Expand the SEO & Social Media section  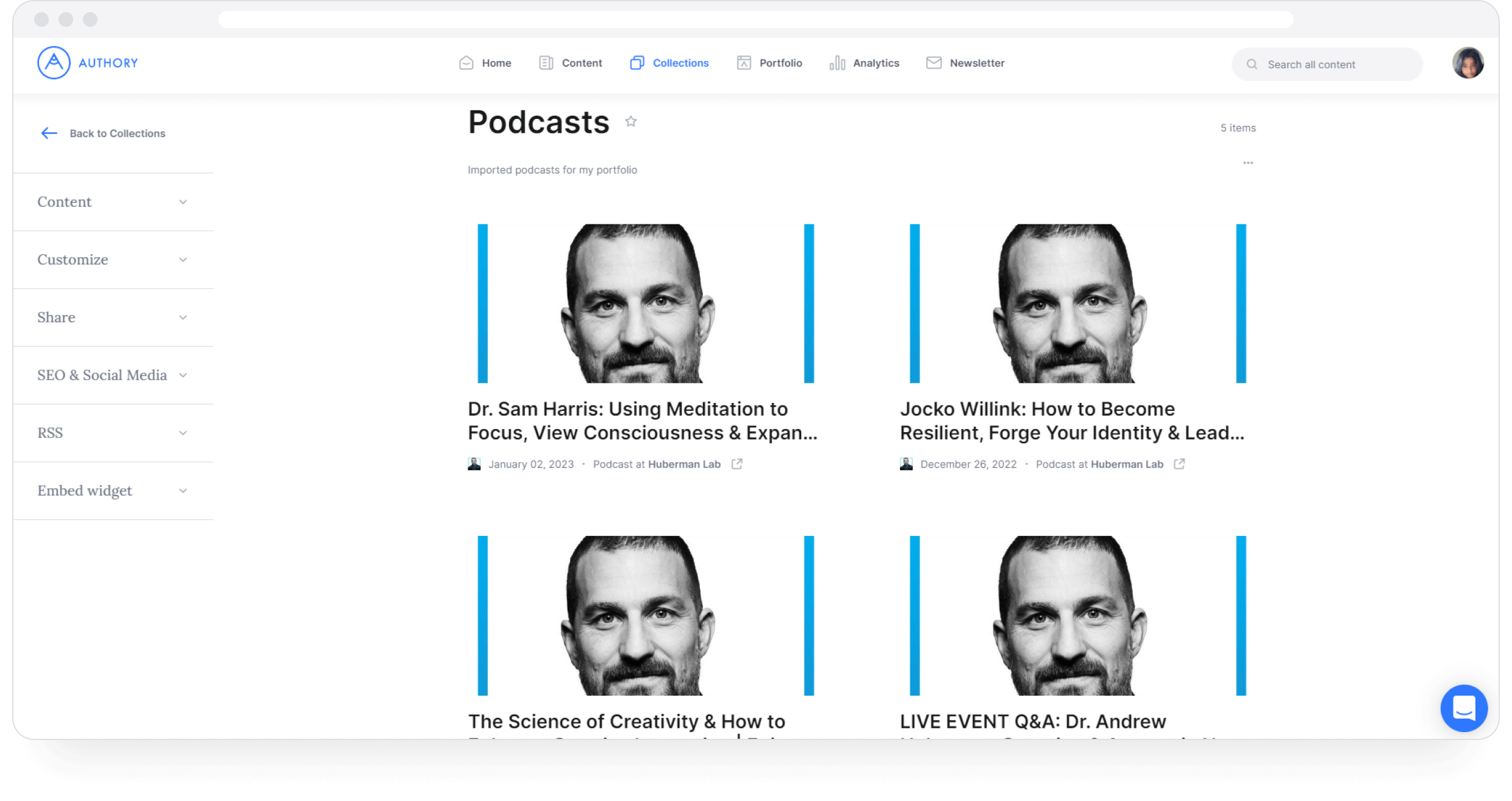(113, 374)
